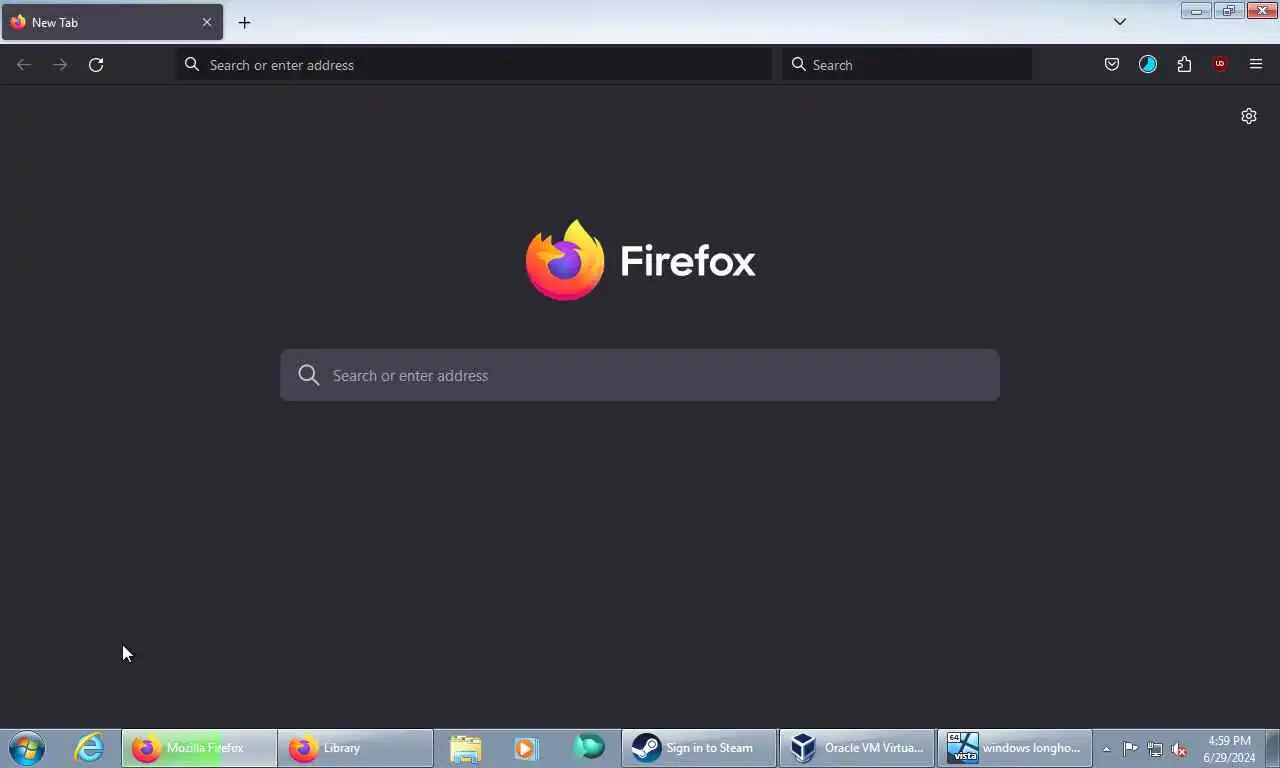Click the magnifier icon in toolbar Search box
This screenshot has height=768, width=1280.
(799, 65)
